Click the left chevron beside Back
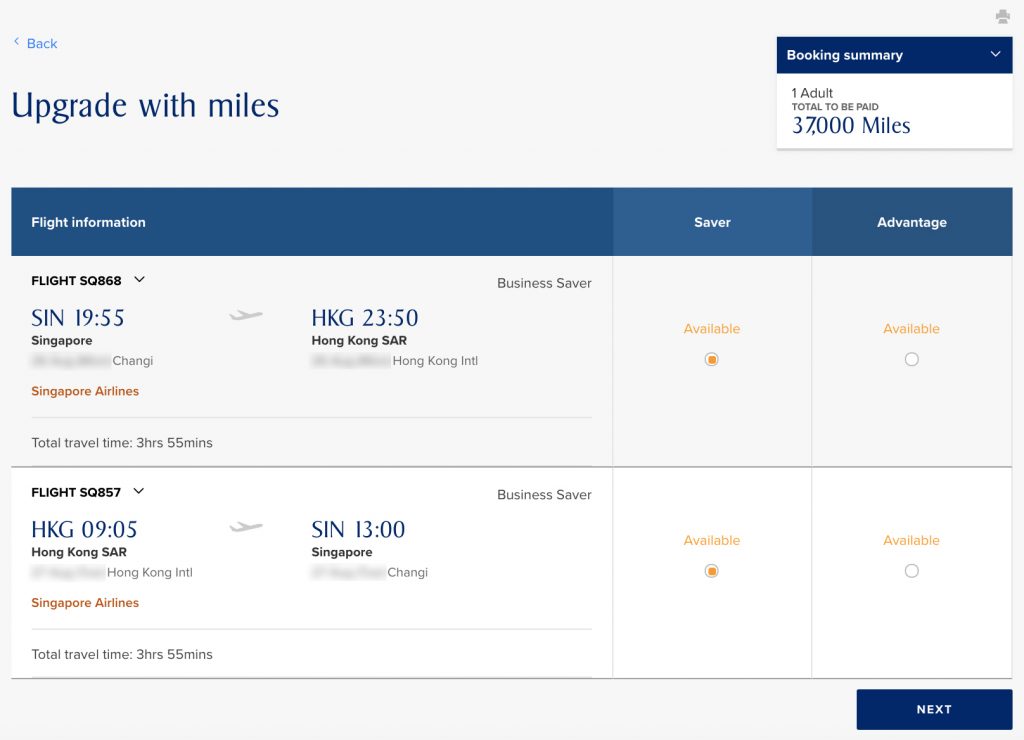The image size is (1024, 740). point(14,42)
